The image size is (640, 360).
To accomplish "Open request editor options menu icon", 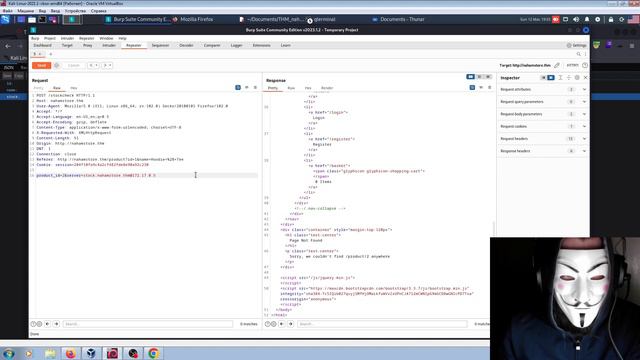I will coord(256,87).
